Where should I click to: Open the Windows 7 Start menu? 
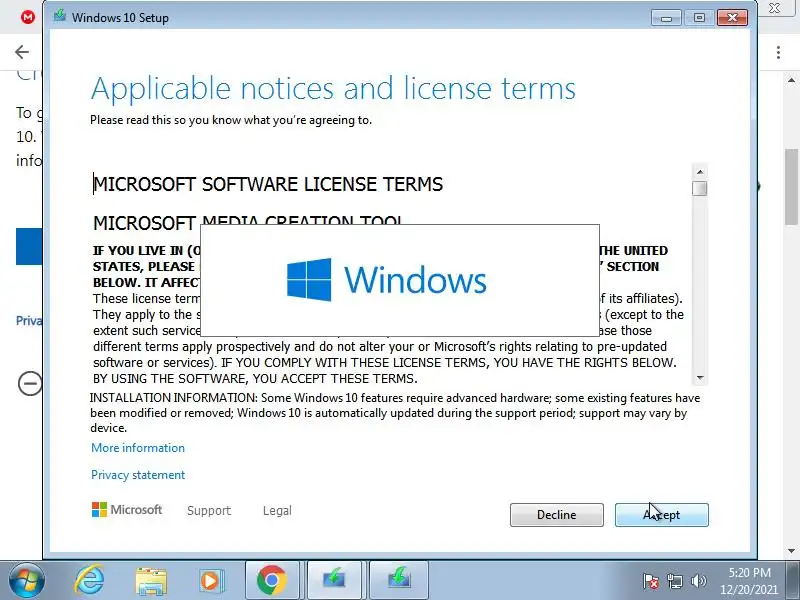tap(26, 581)
